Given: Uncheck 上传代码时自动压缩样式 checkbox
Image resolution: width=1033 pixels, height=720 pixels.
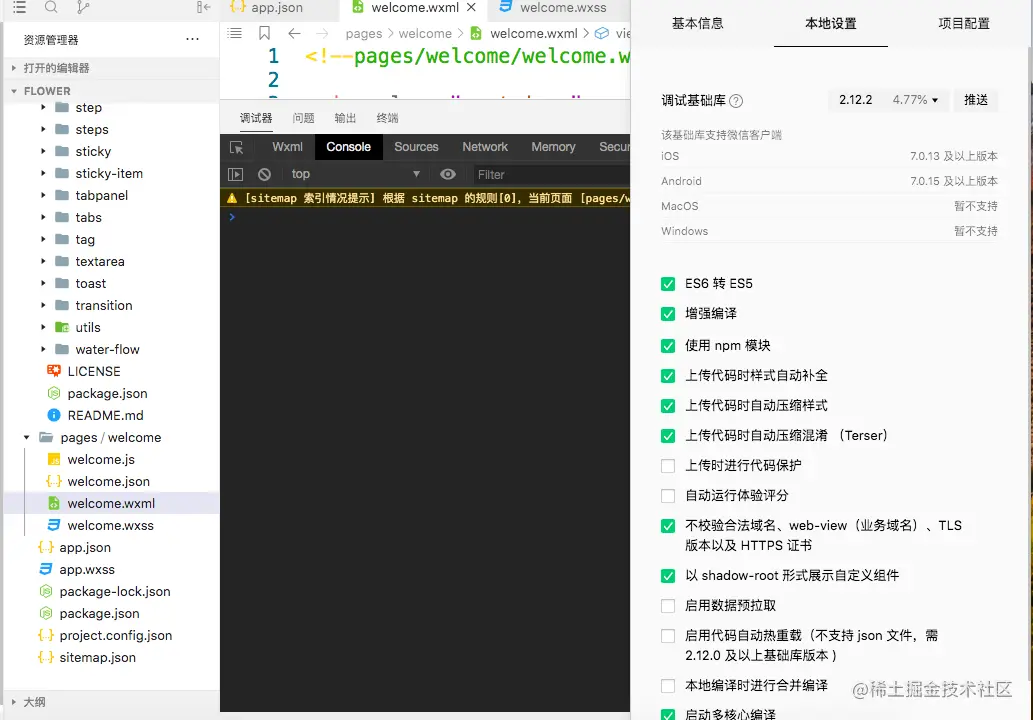Looking at the screenshot, I should click(668, 406).
